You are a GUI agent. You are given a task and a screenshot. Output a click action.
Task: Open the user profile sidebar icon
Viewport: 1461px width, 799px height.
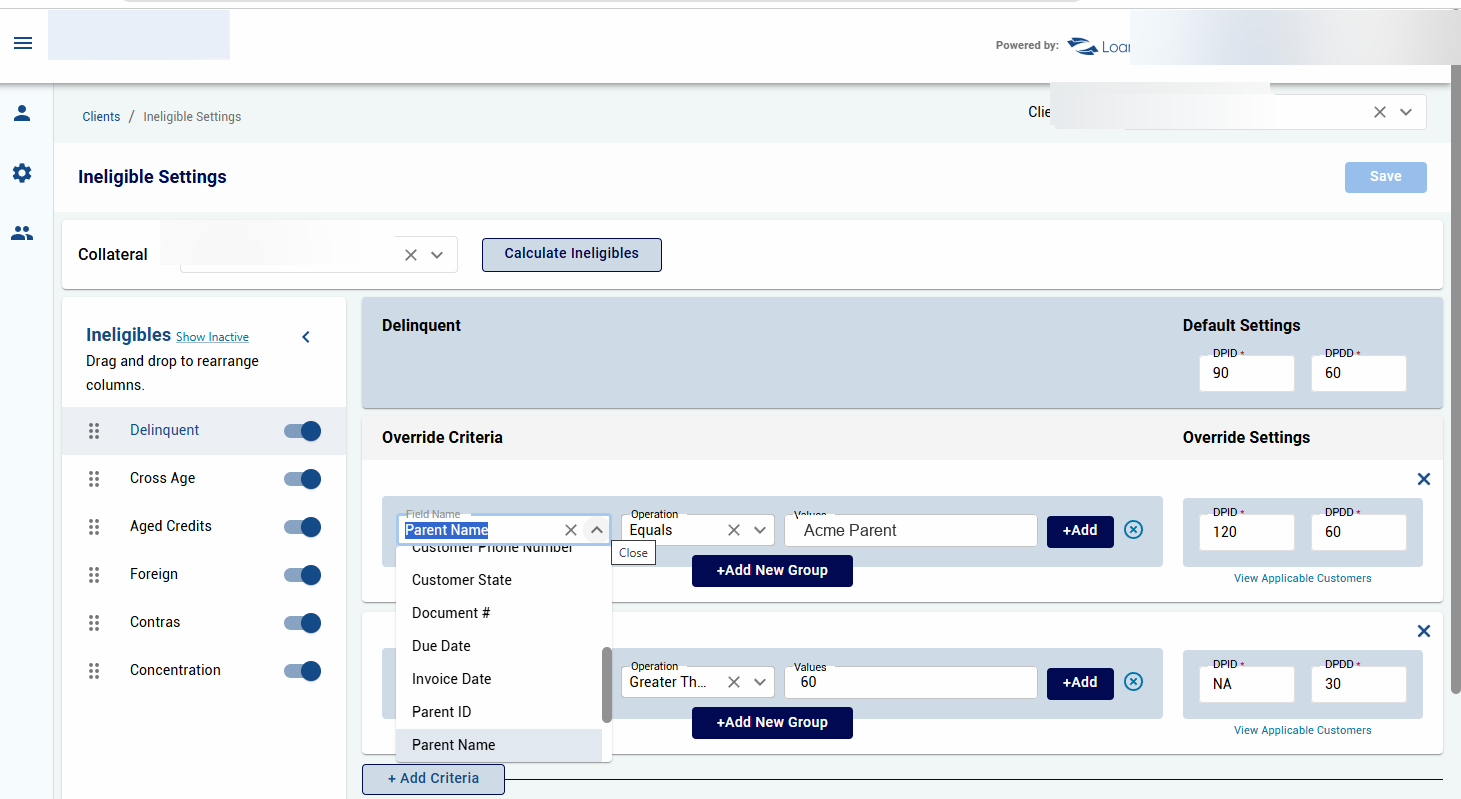(x=22, y=113)
